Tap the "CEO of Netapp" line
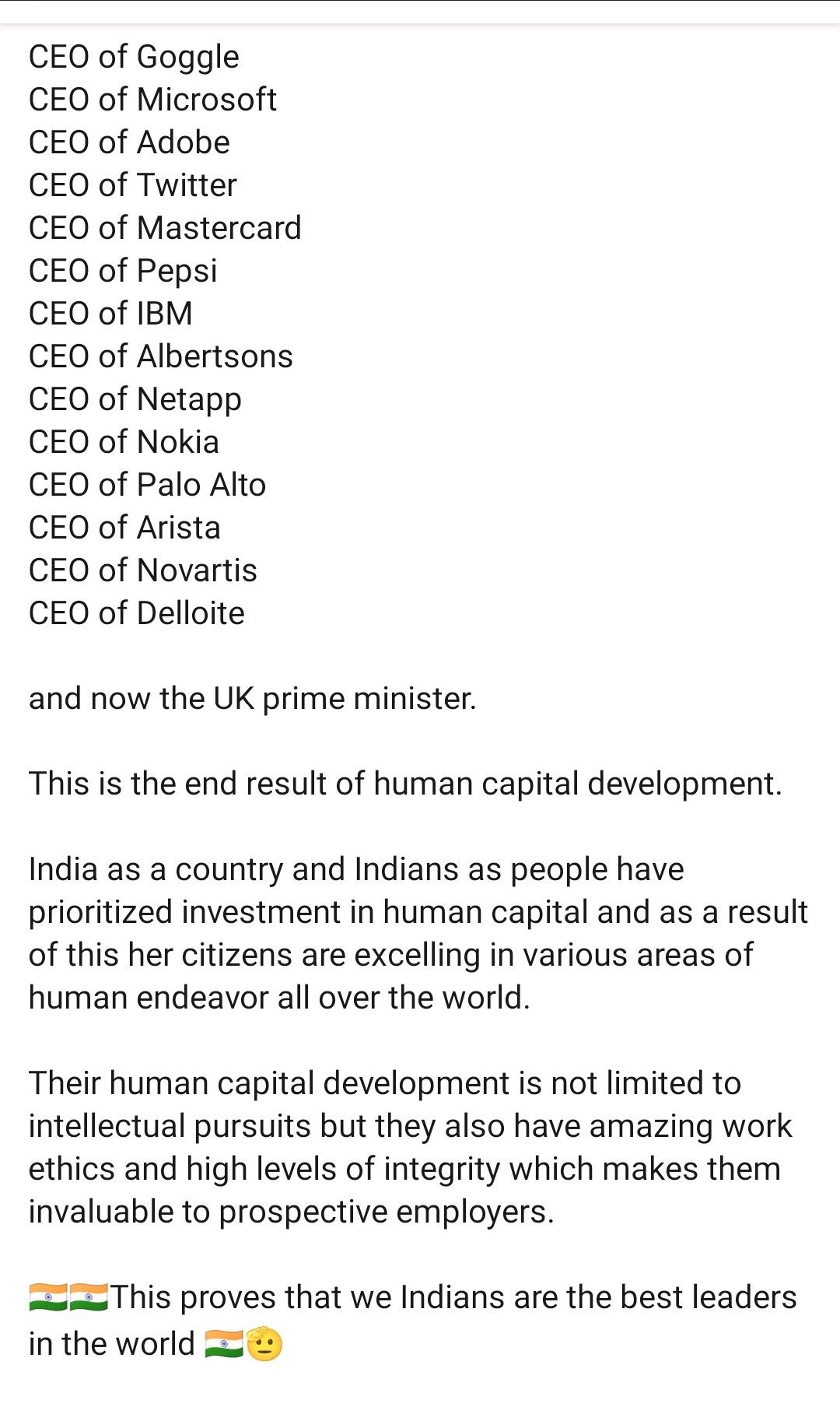The image size is (840, 1407). pos(135,399)
